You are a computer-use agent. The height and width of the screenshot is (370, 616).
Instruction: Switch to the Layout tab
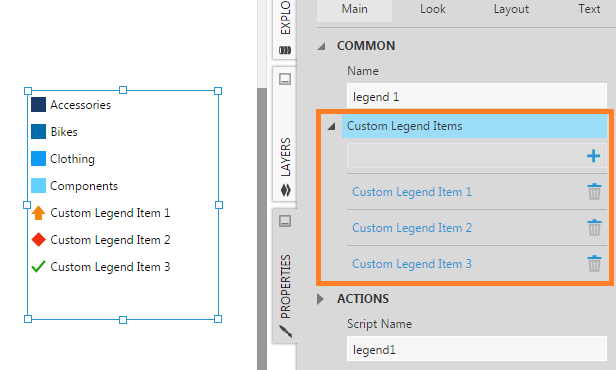[x=511, y=9]
